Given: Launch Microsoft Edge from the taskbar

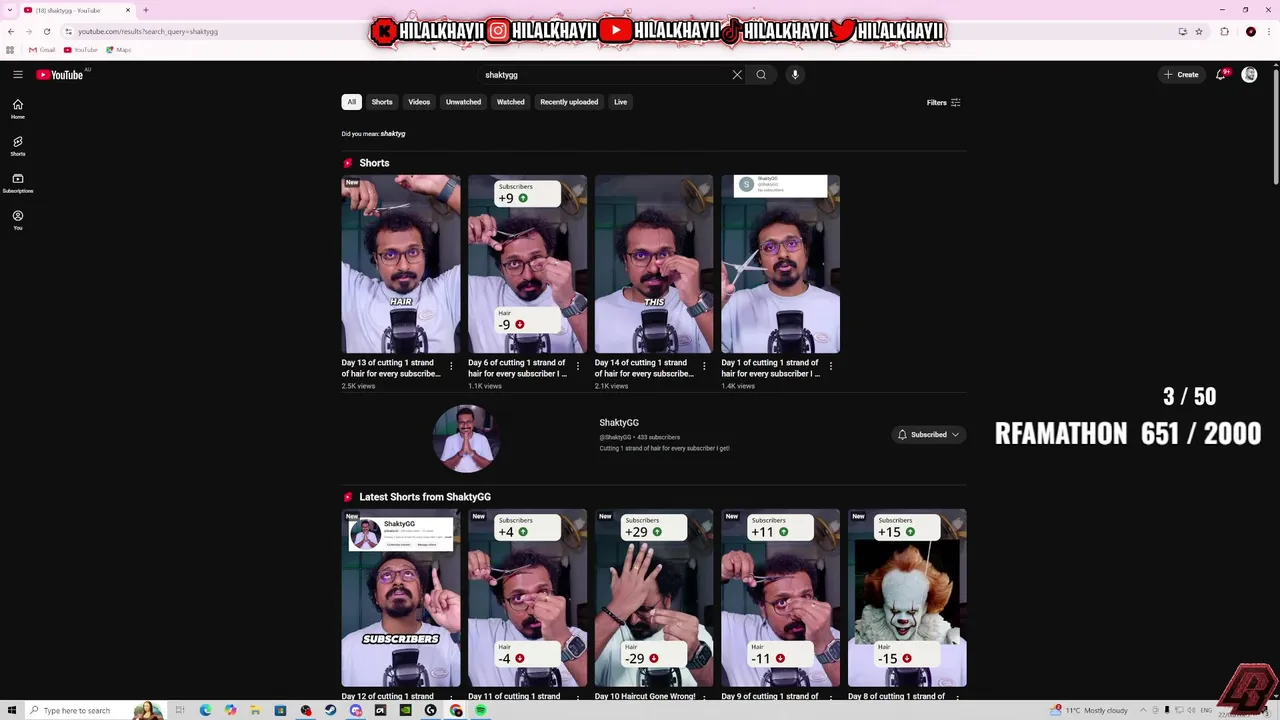Looking at the screenshot, I should [205, 710].
